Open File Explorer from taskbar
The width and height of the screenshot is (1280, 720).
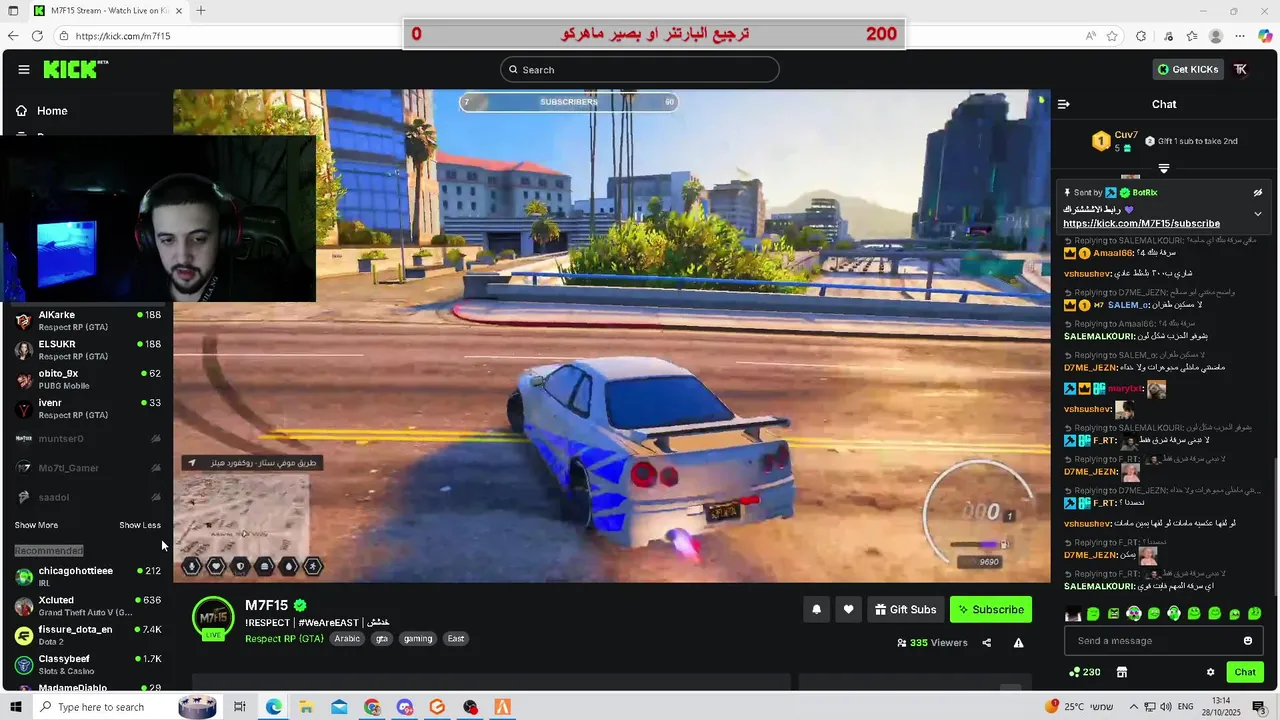[306, 707]
